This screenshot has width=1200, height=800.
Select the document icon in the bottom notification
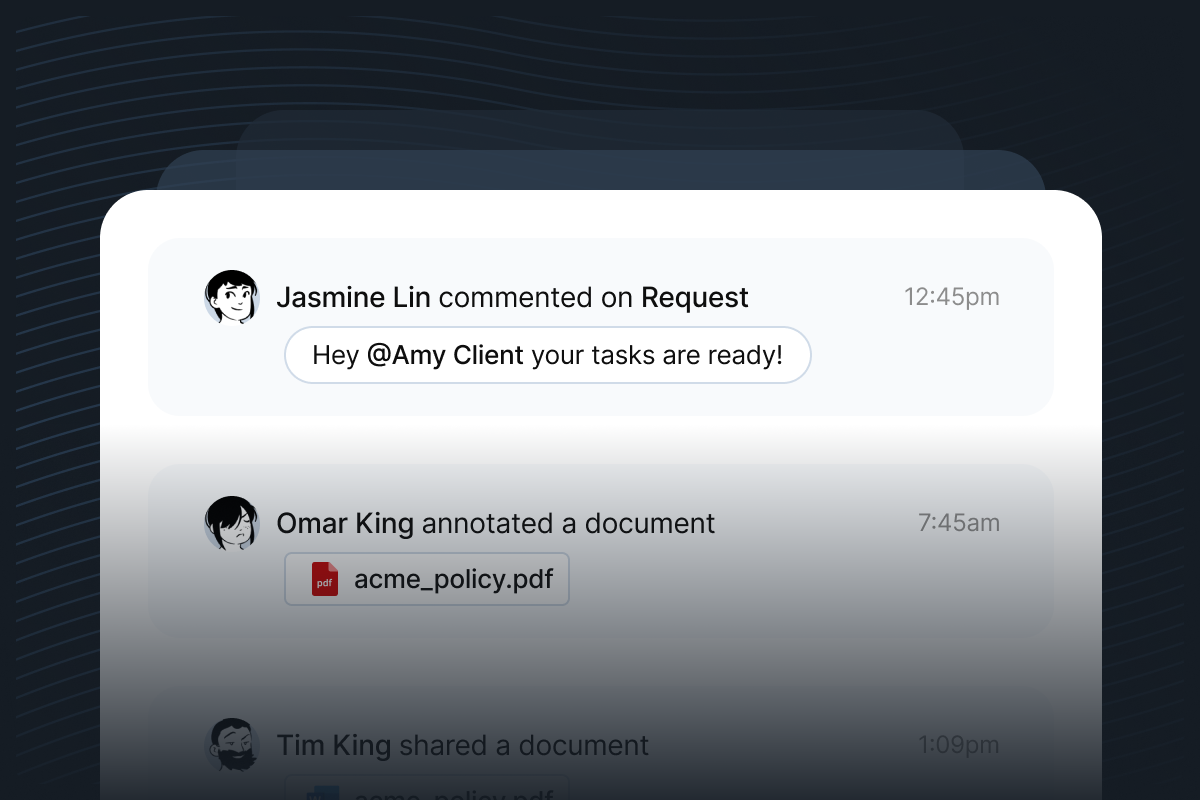(322, 795)
